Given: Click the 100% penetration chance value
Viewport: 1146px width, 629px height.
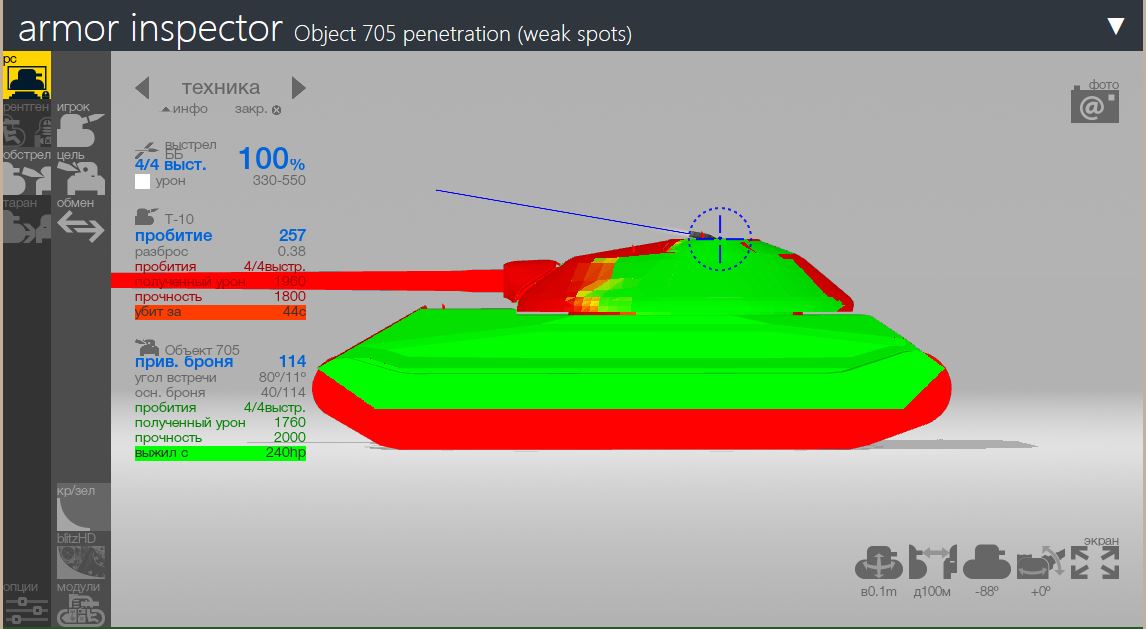Looking at the screenshot, I should coord(272,159).
